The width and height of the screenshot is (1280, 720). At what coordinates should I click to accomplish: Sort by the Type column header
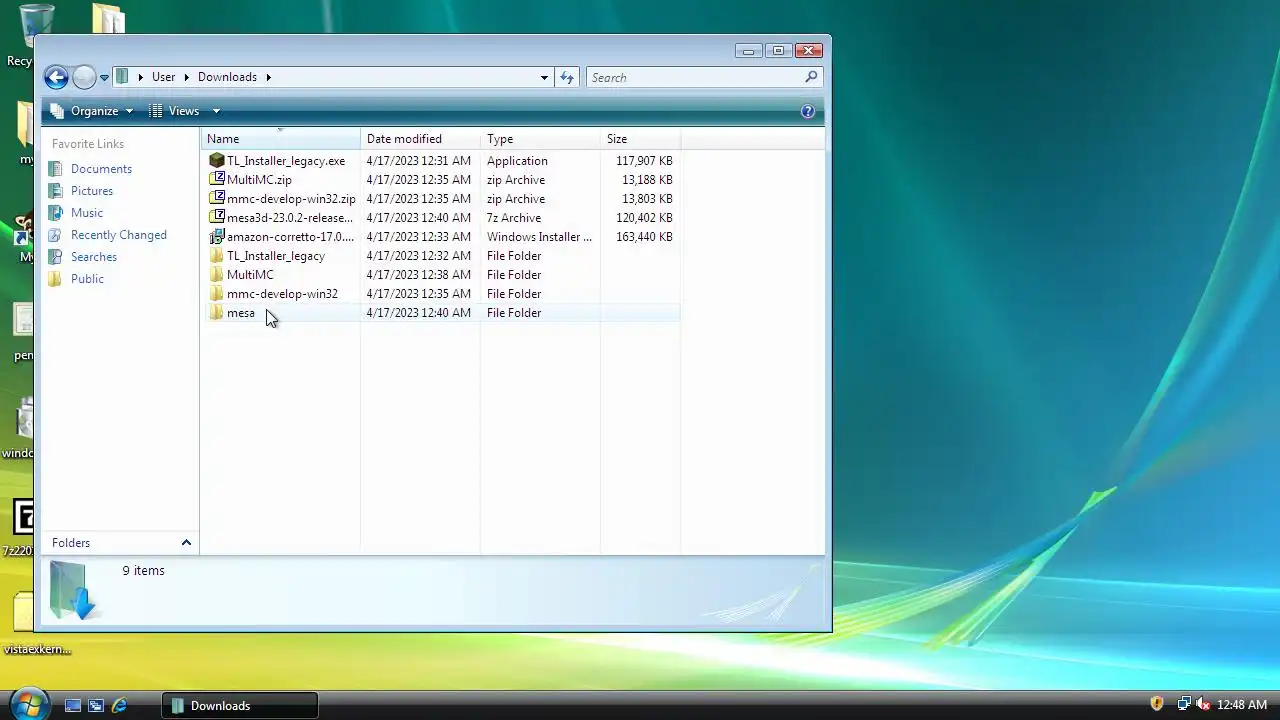click(x=540, y=139)
